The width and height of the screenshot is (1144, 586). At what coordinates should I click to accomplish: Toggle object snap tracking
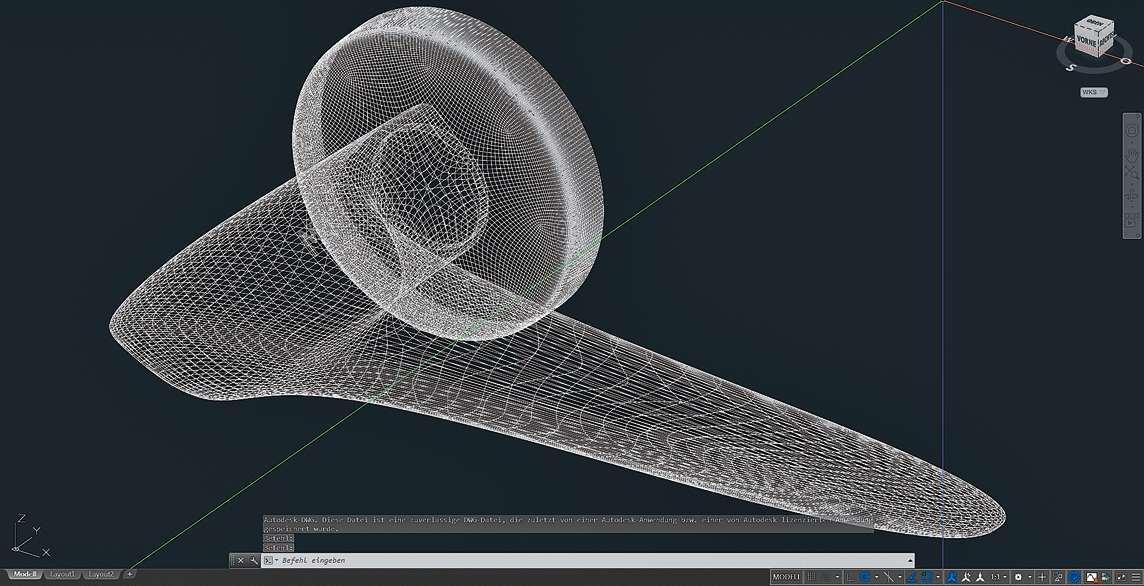tap(912, 577)
